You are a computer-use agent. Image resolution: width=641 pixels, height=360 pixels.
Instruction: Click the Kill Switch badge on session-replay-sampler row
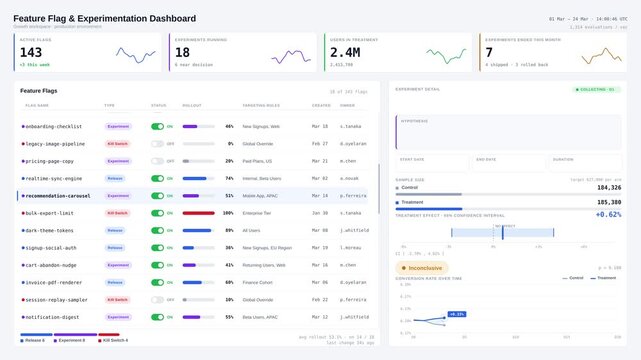[118, 300]
